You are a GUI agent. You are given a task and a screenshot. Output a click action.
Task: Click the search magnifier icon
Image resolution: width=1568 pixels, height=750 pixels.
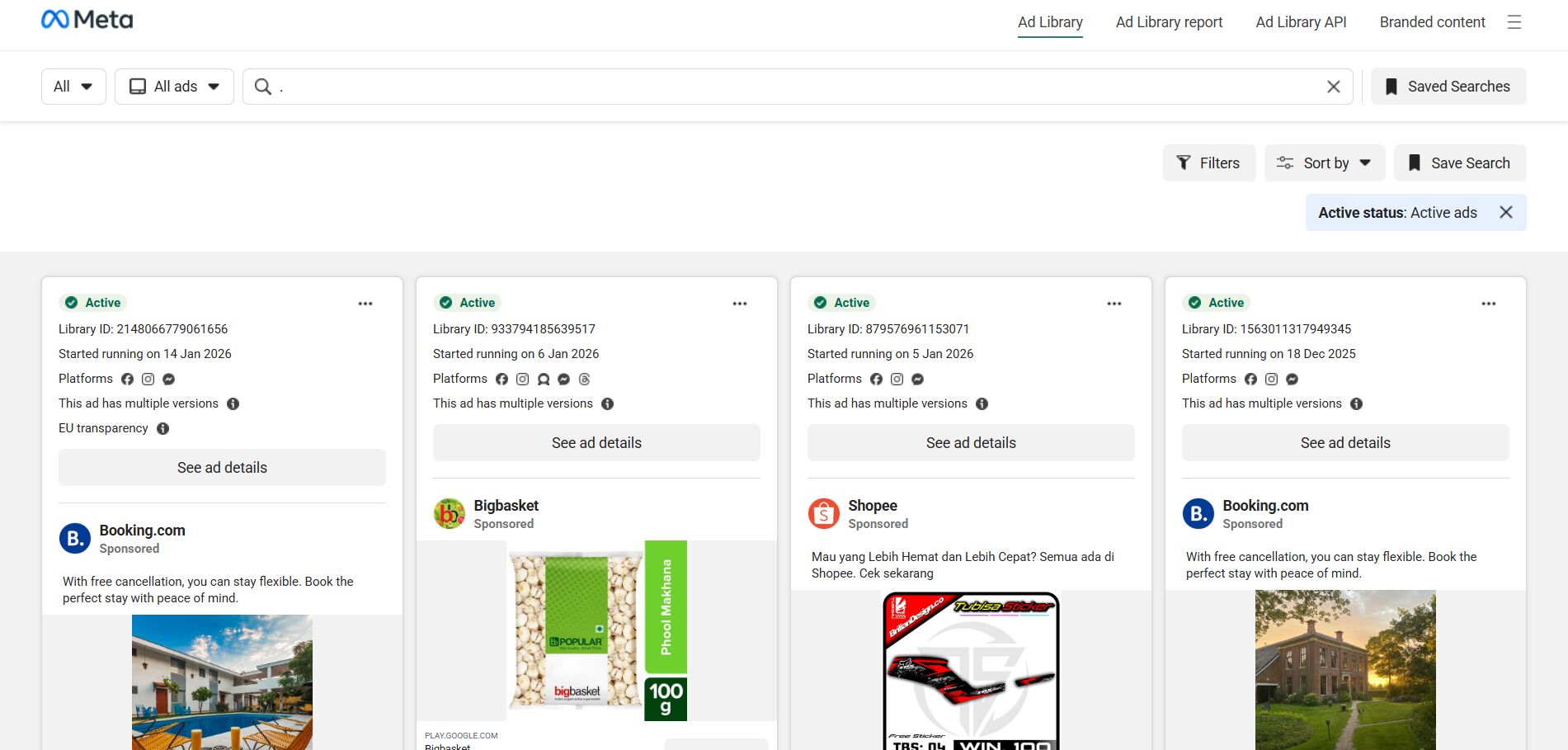[x=263, y=87]
